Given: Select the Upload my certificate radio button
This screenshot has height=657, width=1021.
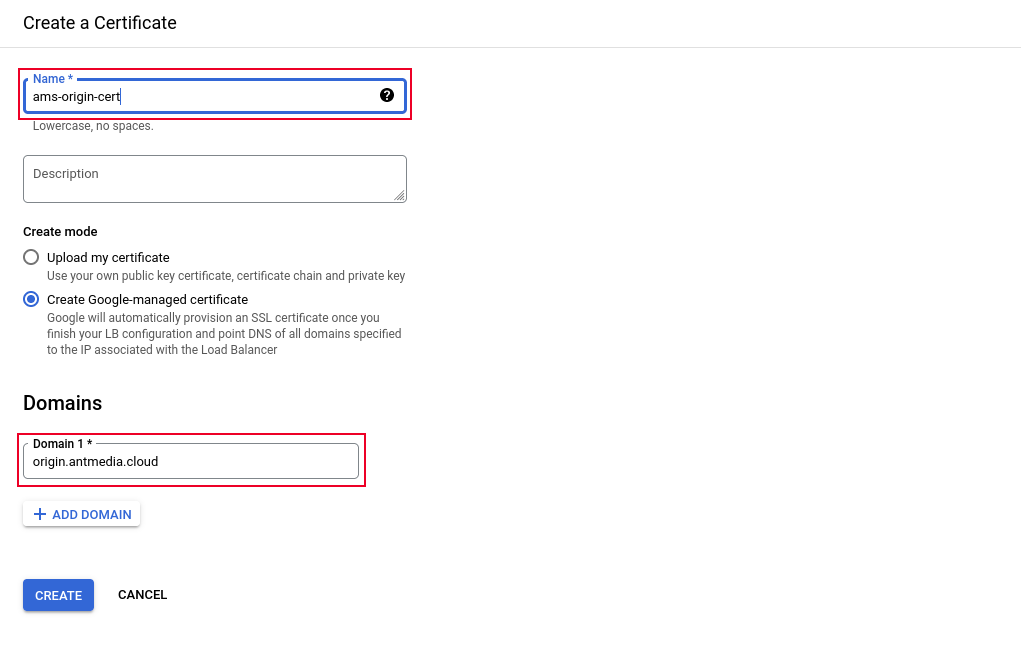Looking at the screenshot, I should click(31, 257).
